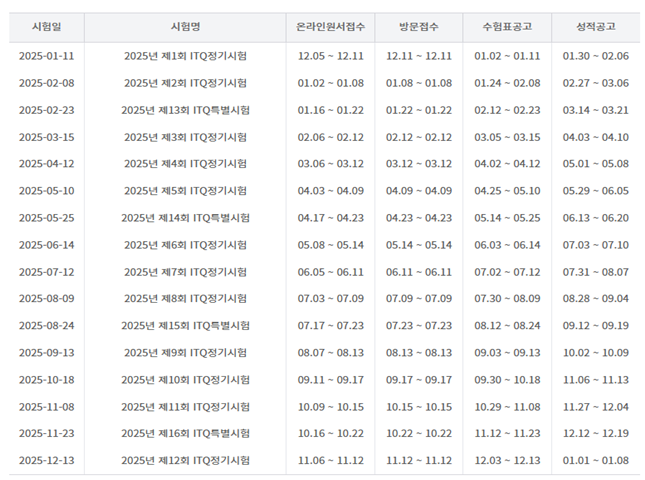Click the 시험일 column header

click(x=46, y=27)
